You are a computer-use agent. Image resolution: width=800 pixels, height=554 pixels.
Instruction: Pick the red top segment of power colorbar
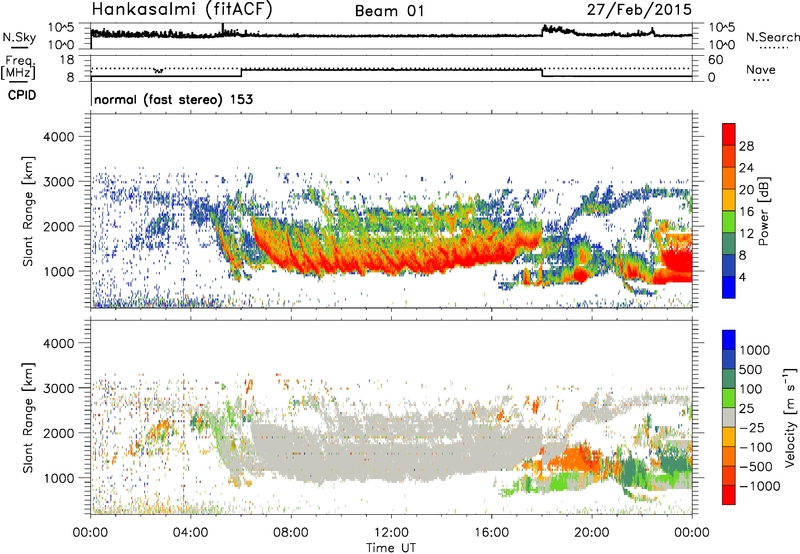pos(729,134)
